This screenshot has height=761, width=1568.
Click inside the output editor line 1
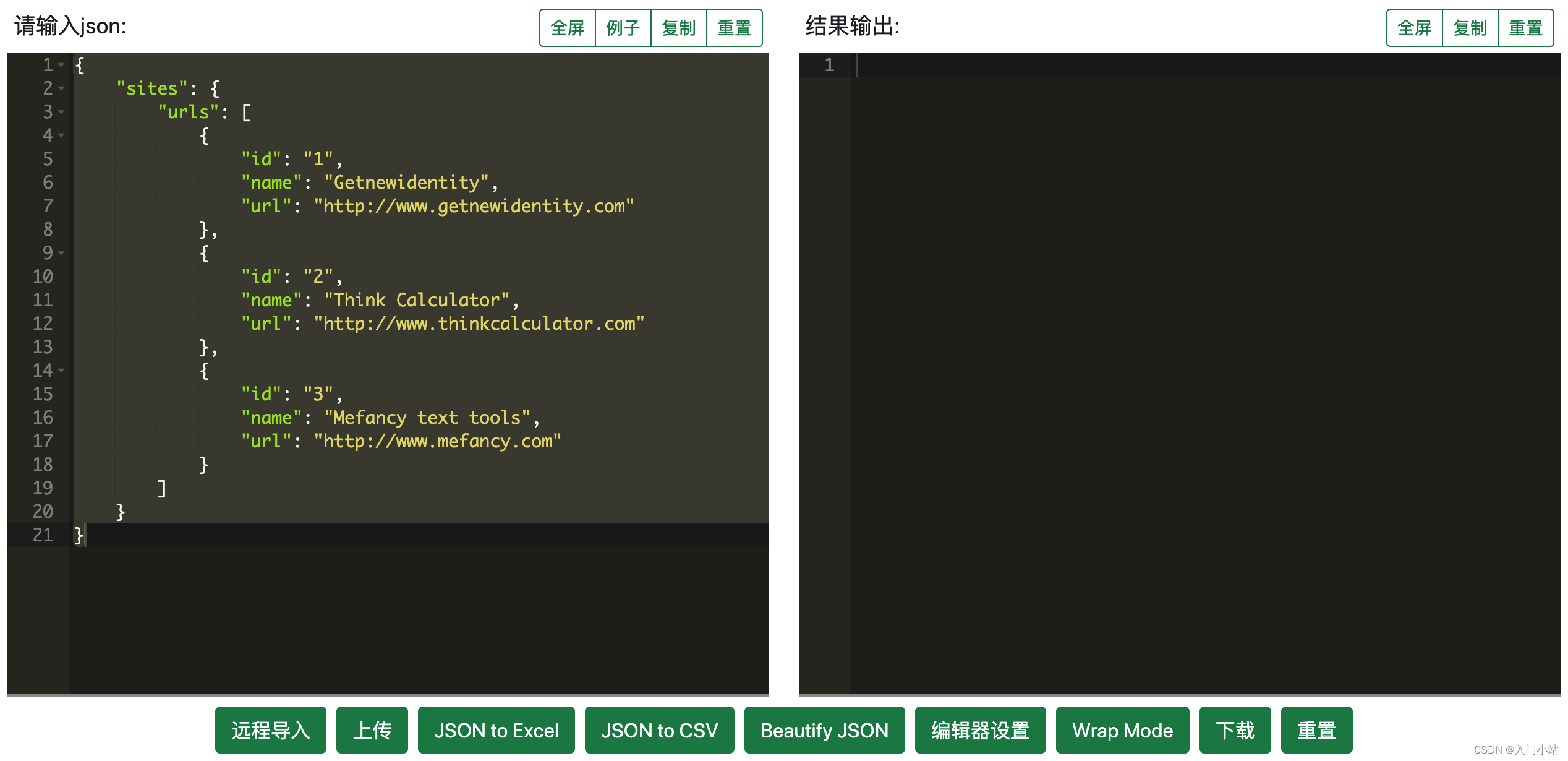click(x=1175, y=65)
